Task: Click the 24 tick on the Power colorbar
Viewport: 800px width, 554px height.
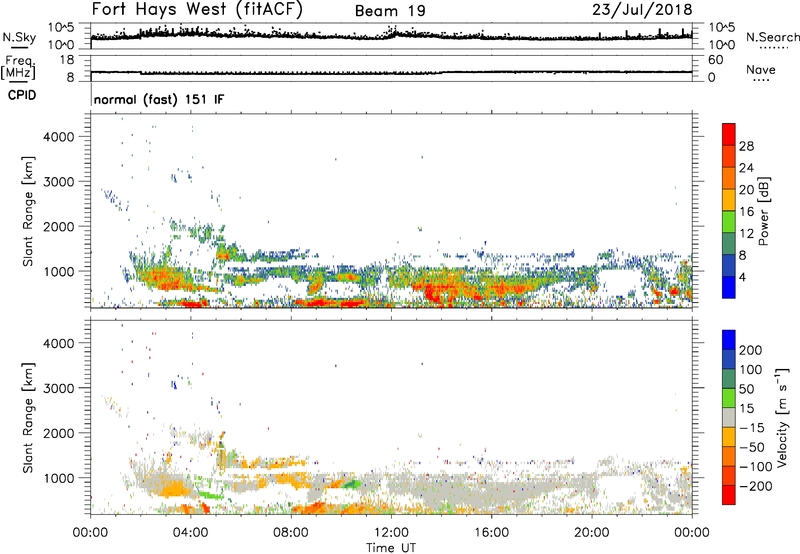Action: point(746,168)
